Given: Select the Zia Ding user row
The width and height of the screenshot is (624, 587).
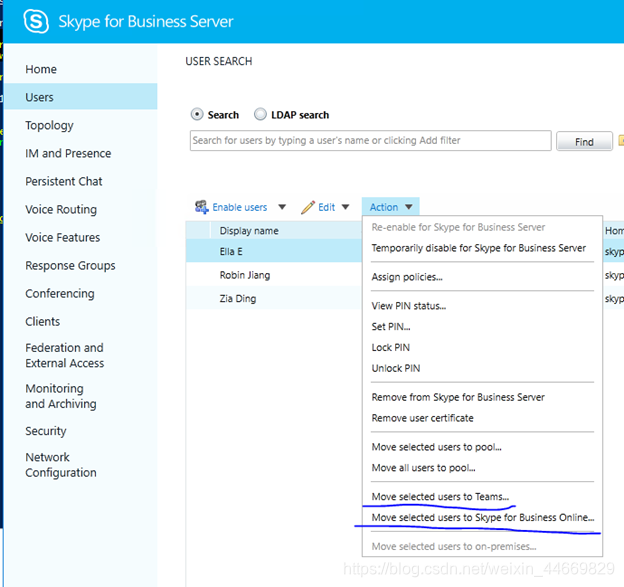Looking at the screenshot, I should coord(274,298).
